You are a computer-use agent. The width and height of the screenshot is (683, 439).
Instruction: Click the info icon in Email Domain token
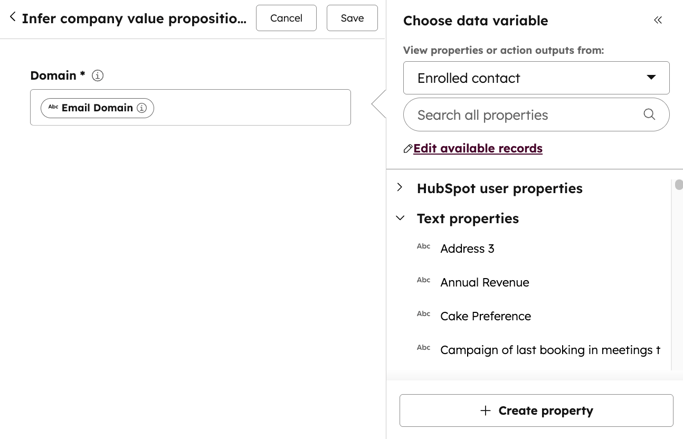[142, 108]
